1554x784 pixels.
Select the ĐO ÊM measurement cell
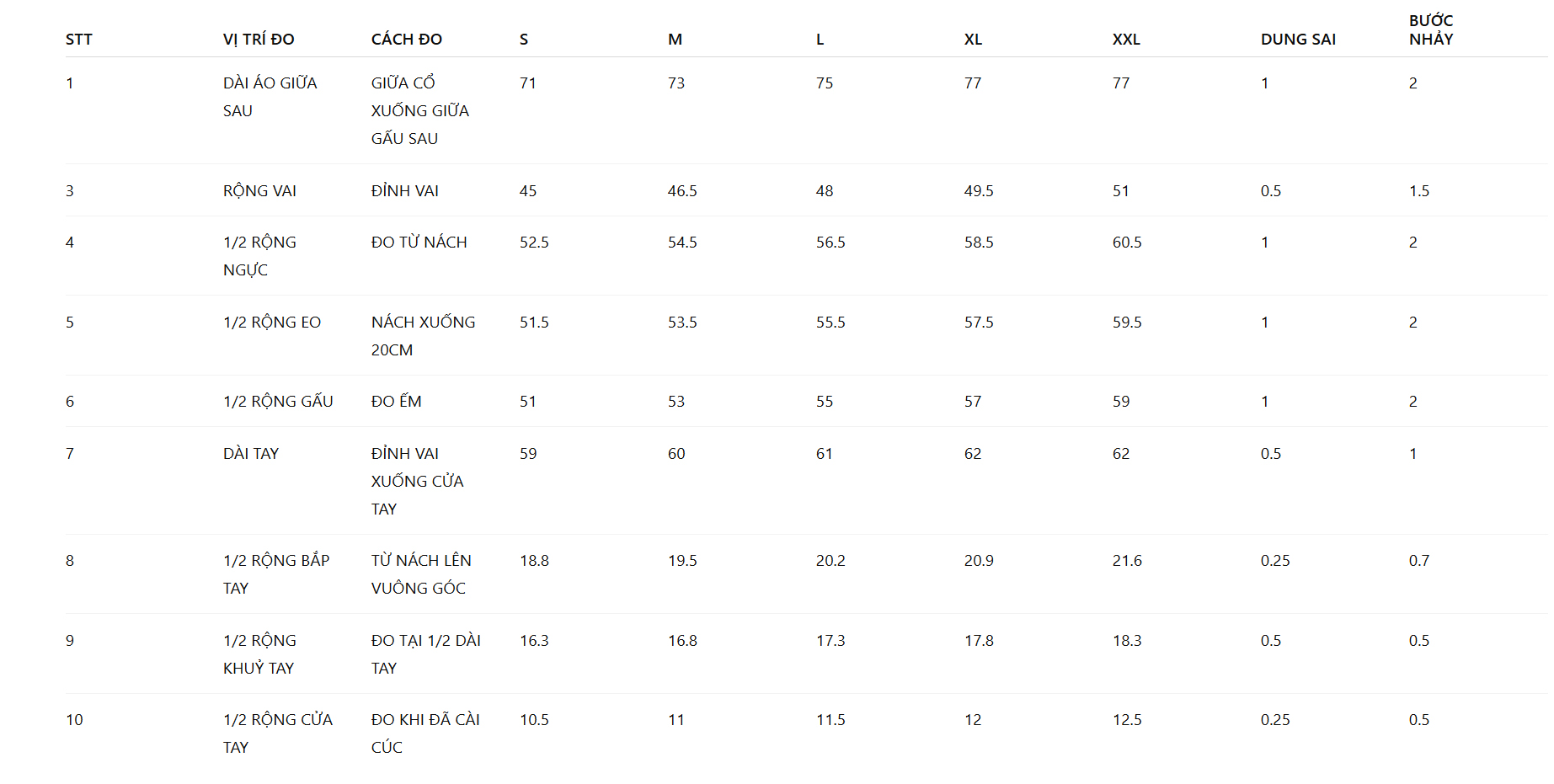(x=397, y=402)
